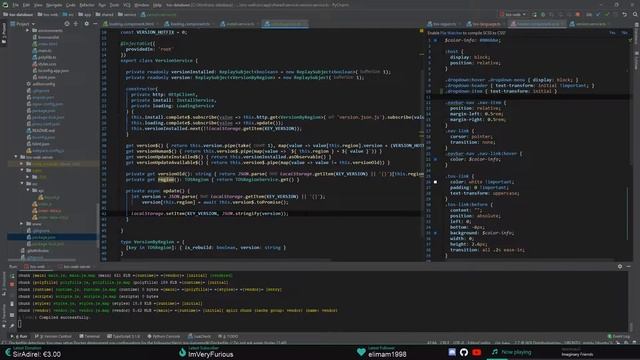Open the Run tool window tab at bottom
This screenshot has width=640, height=360.
coord(20,336)
